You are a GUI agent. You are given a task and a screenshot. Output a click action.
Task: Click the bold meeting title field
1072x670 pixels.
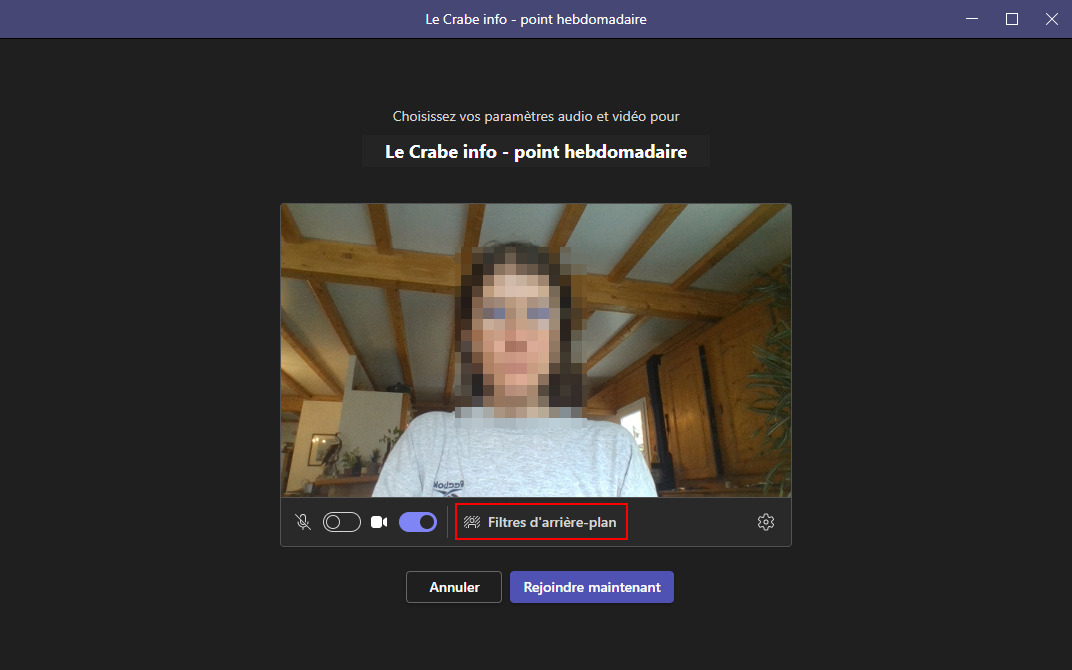pos(536,152)
